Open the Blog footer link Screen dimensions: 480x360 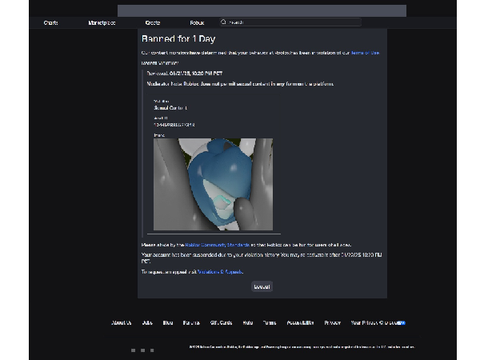[x=168, y=323]
